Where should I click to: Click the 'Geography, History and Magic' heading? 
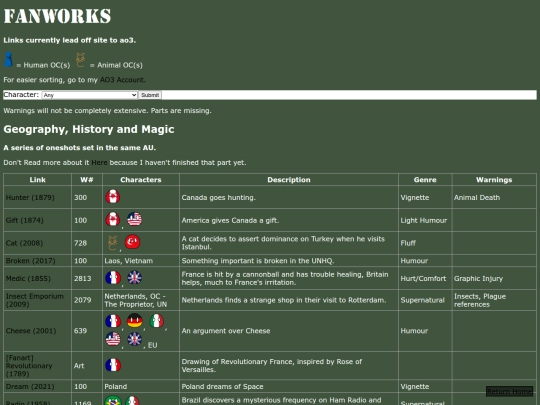tap(89, 129)
